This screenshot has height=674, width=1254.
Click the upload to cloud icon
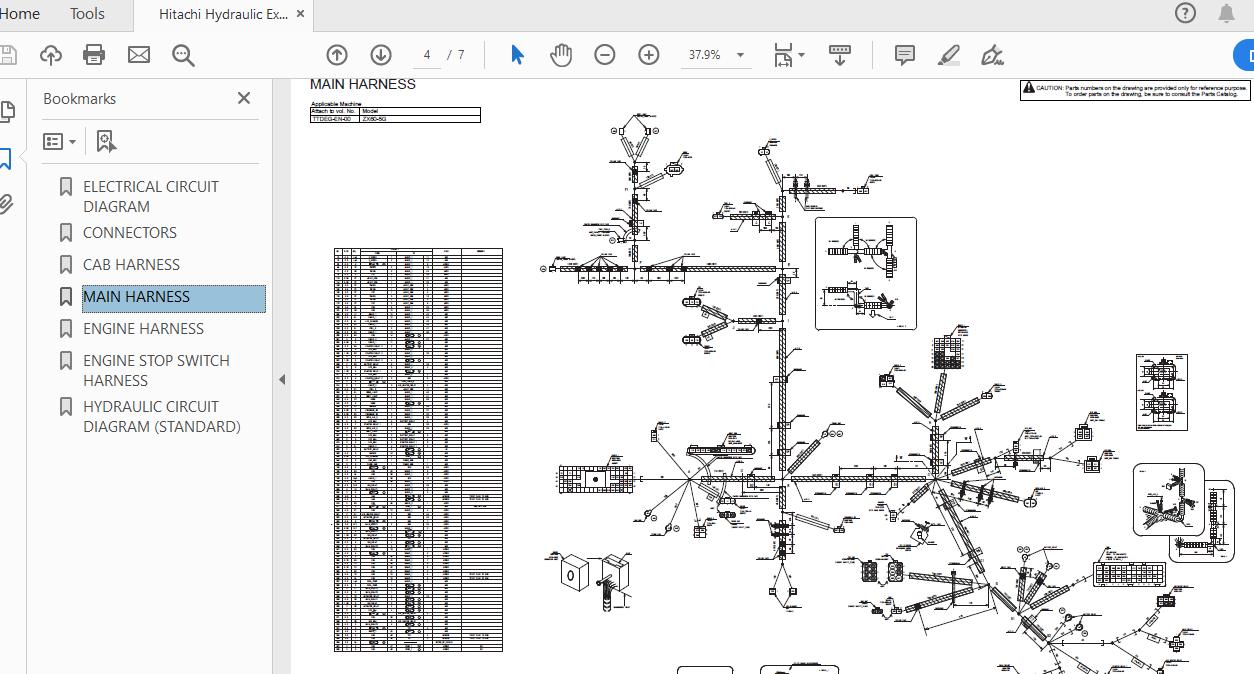50,55
